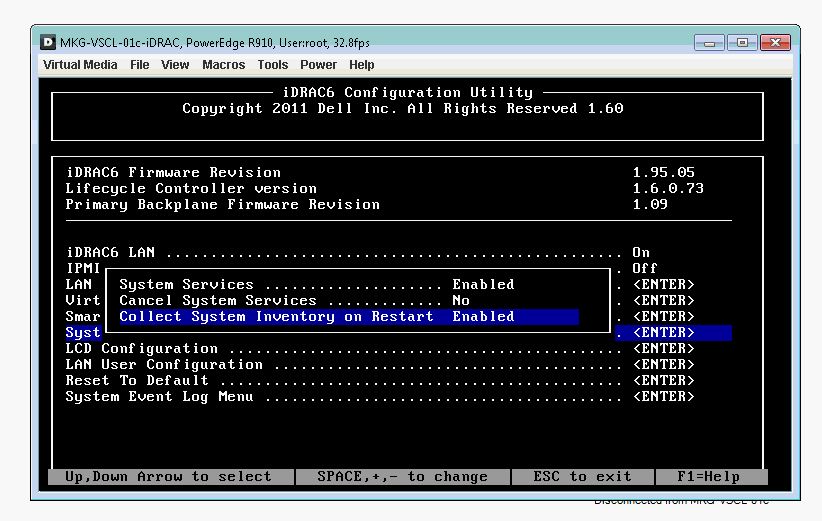Click the highlighted ENTER on the Syst row
Image resolution: width=822 pixels, height=521 pixels.
[664, 333]
